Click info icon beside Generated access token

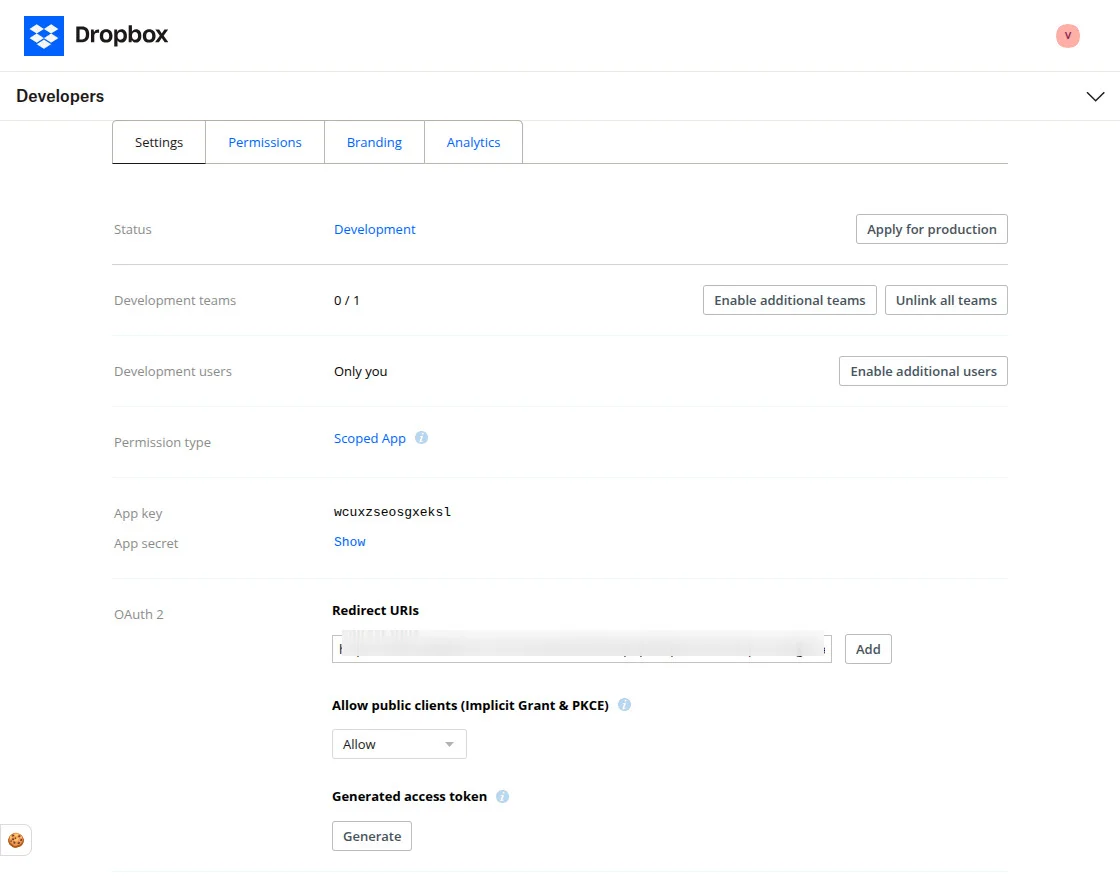pos(502,796)
